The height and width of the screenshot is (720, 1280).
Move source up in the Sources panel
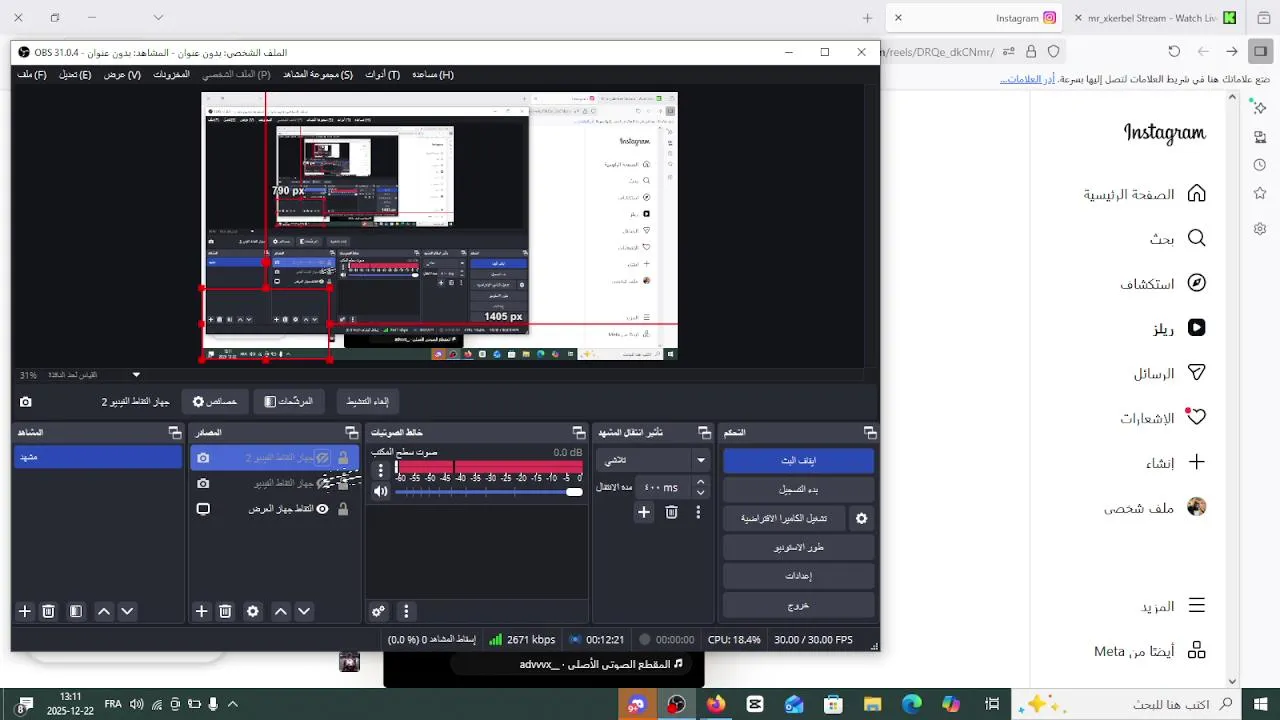(281, 611)
